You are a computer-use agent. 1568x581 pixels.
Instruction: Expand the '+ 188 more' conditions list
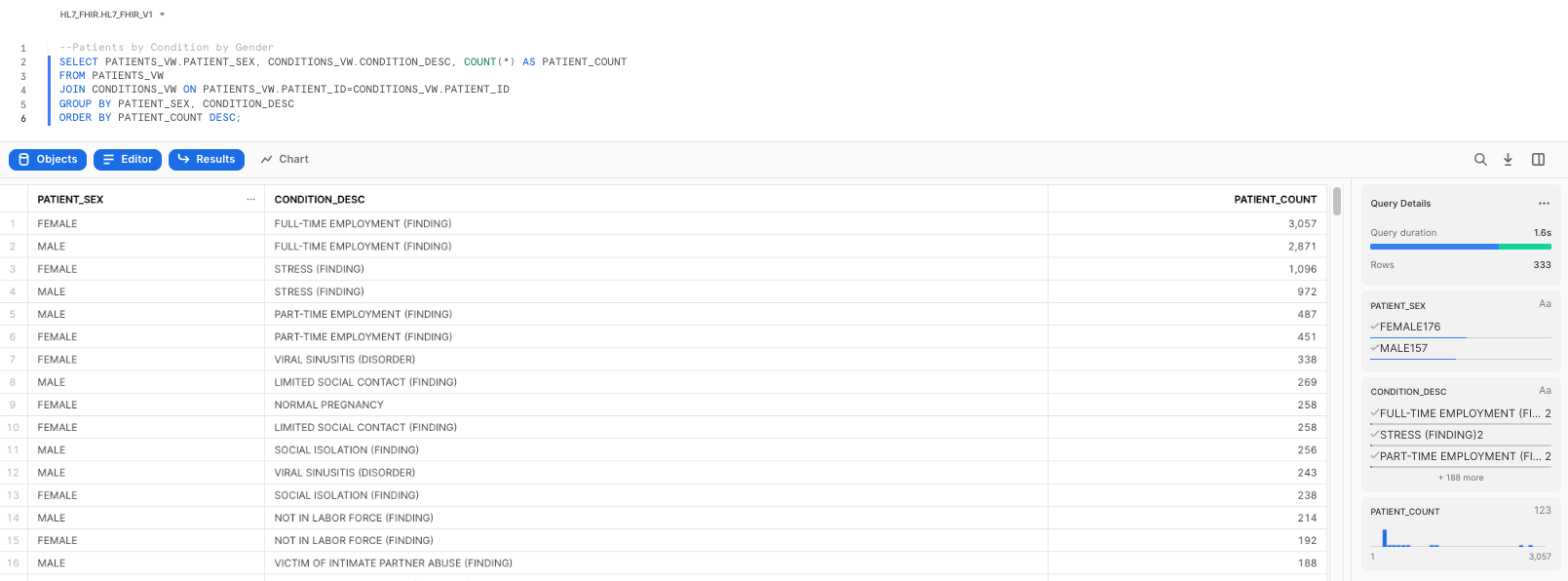click(x=1460, y=478)
